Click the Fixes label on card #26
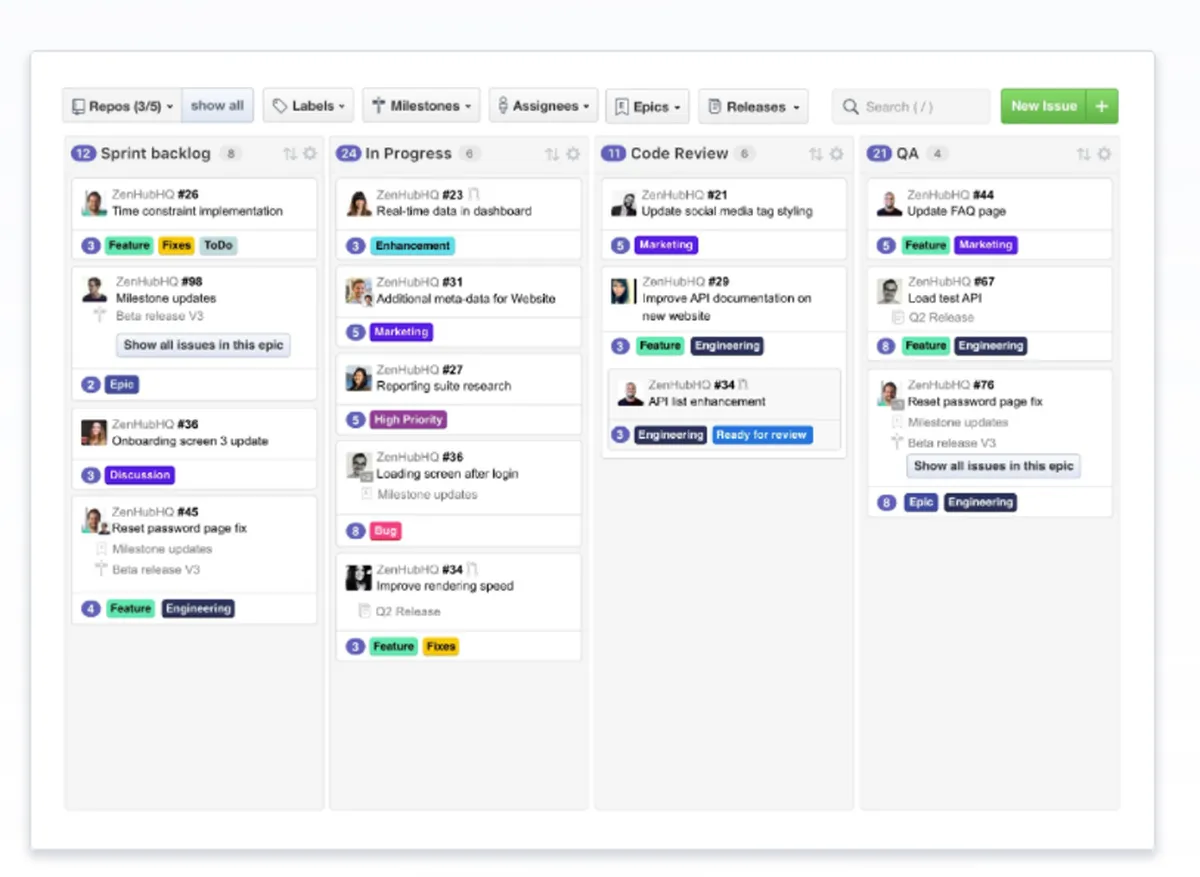 [177, 245]
